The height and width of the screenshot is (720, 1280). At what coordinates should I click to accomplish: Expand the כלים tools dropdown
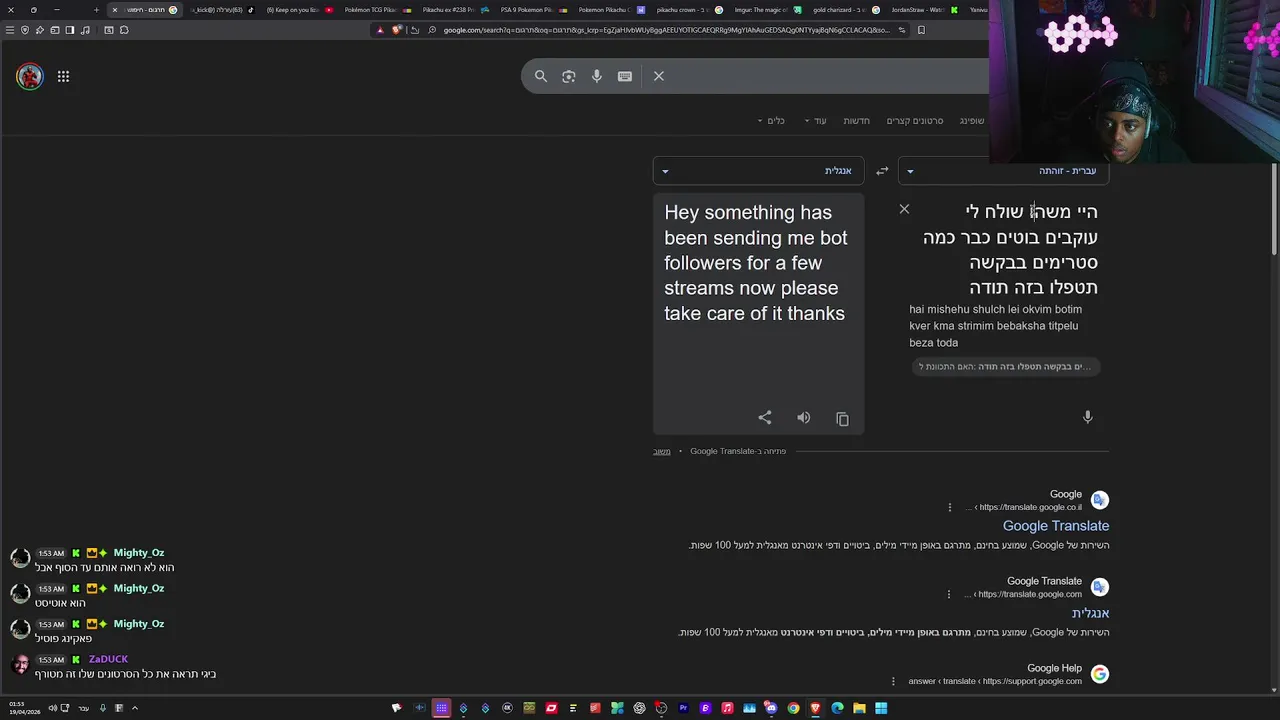(770, 121)
